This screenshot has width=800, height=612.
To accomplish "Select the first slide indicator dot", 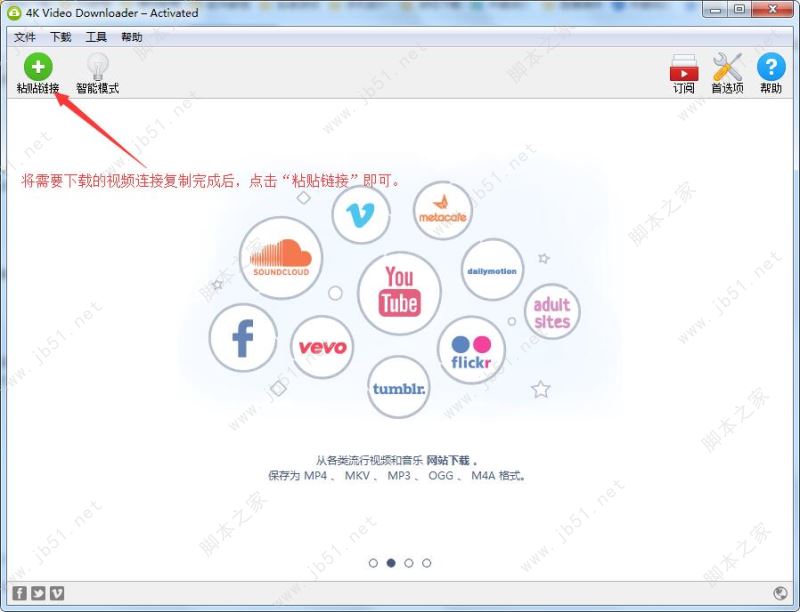I will (373, 563).
